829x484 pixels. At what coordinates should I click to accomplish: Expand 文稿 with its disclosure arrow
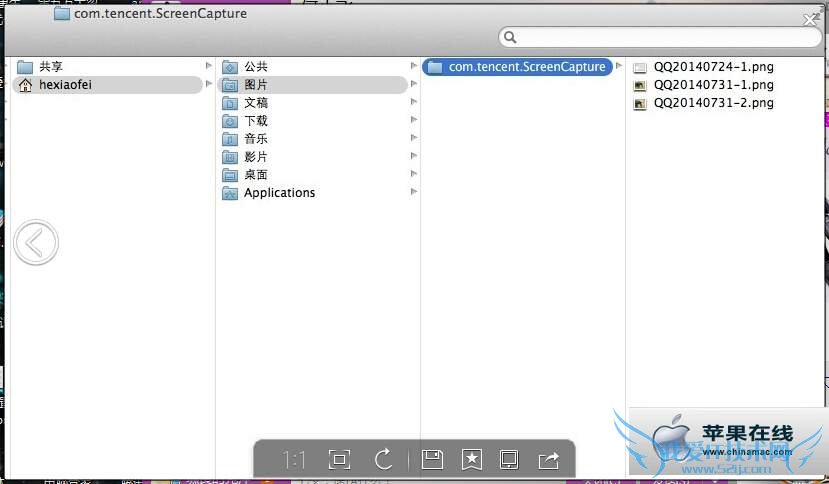point(414,102)
